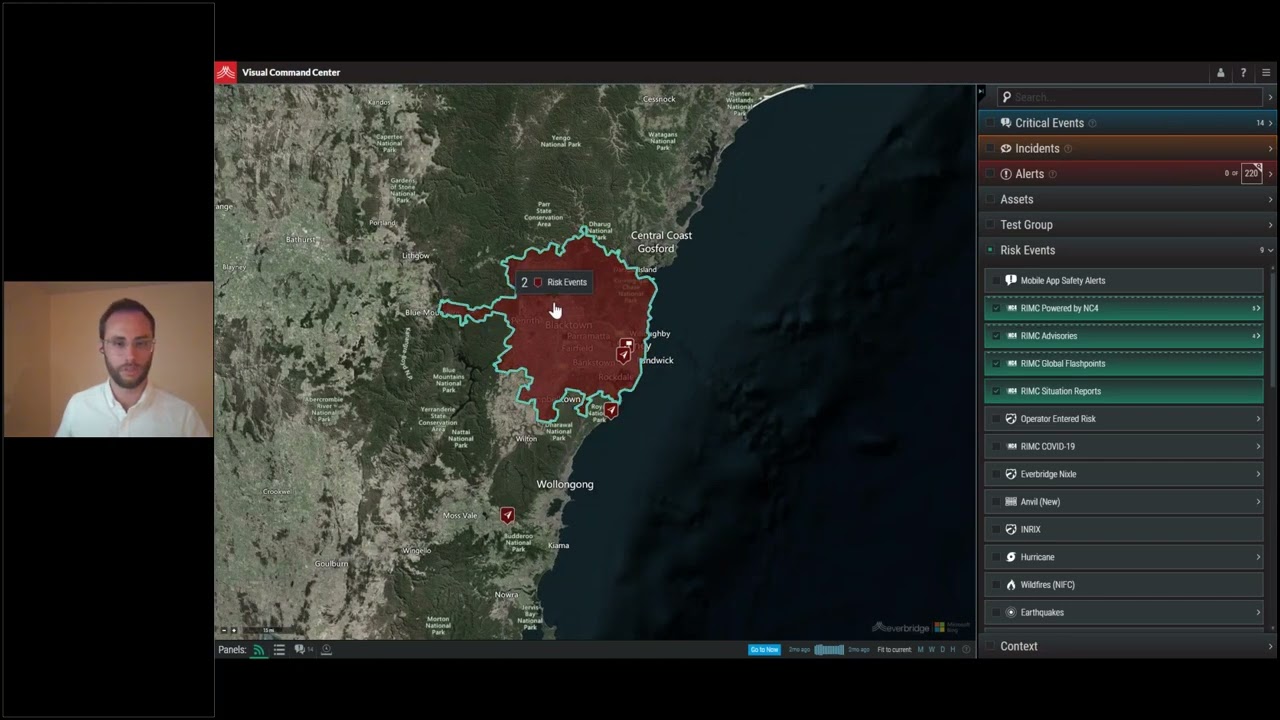
Task: Expand the Alerts section arrow
Action: point(1271,174)
